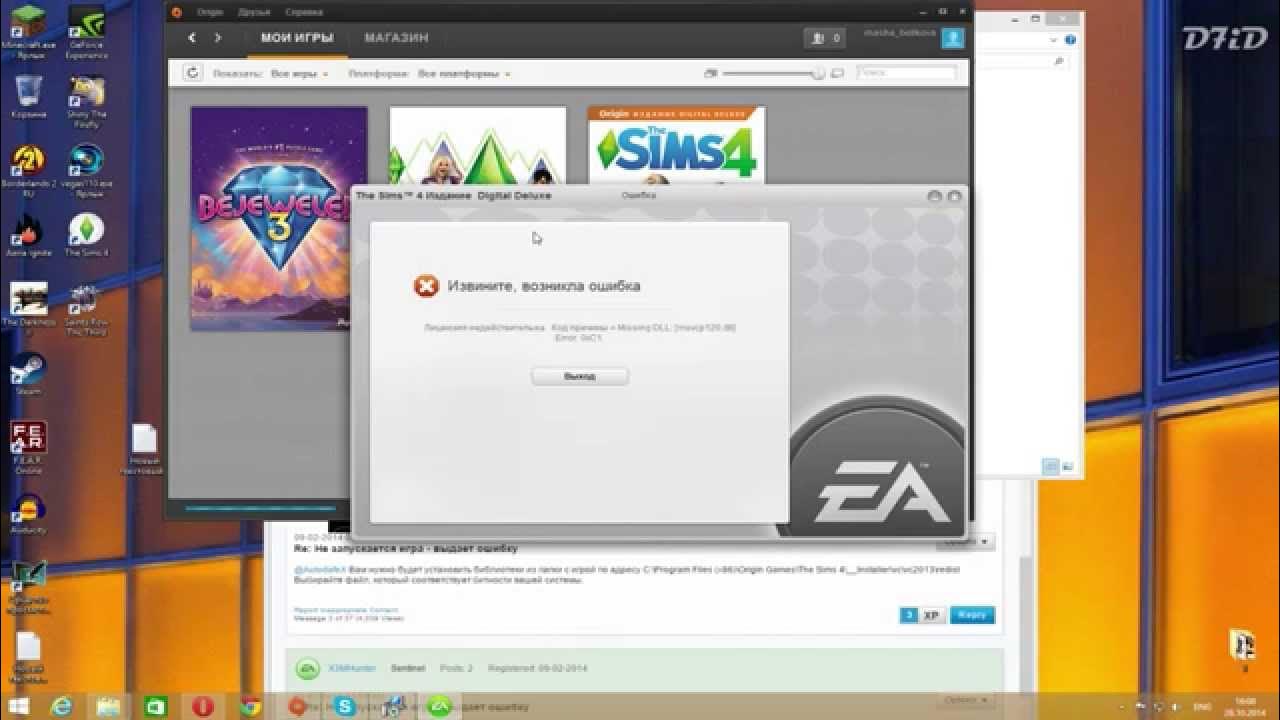Launch Saints Row The Third shortcut
Viewport: 1280px width, 720px height.
tap(87, 310)
